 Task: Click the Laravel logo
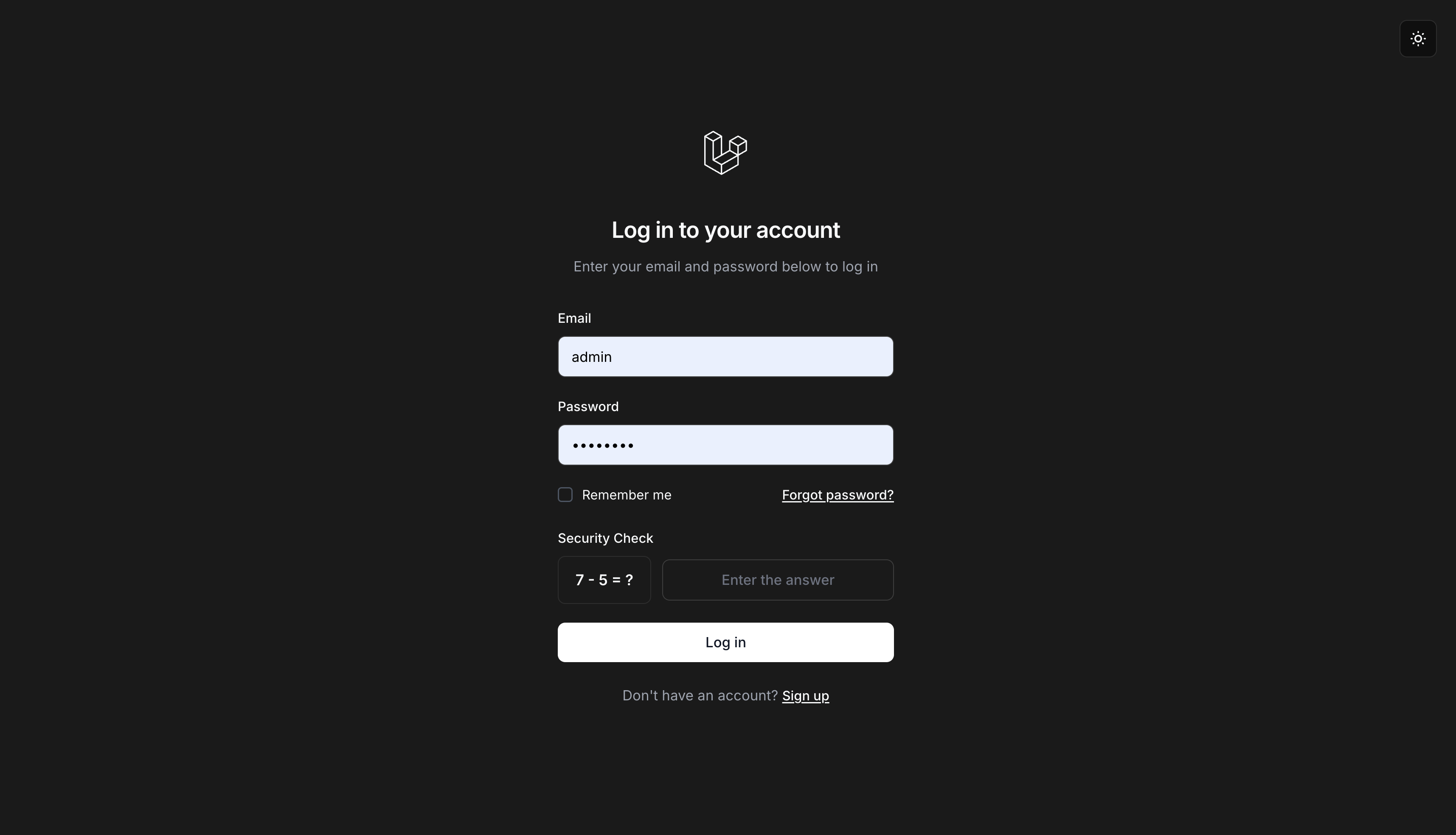pyautogui.click(x=725, y=152)
